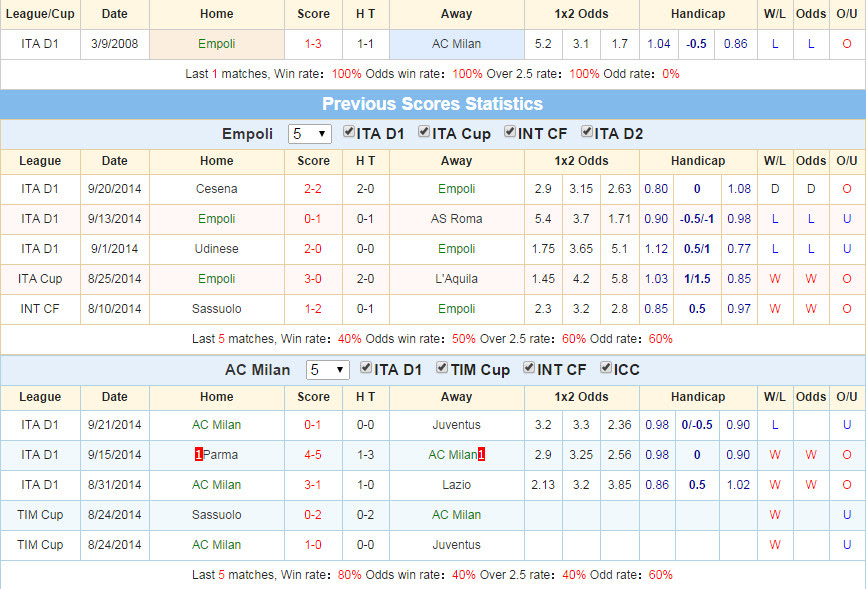Click the INT CF league cell on 8/10/2014
The width and height of the screenshot is (866, 589).
click(x=40, y=308)
